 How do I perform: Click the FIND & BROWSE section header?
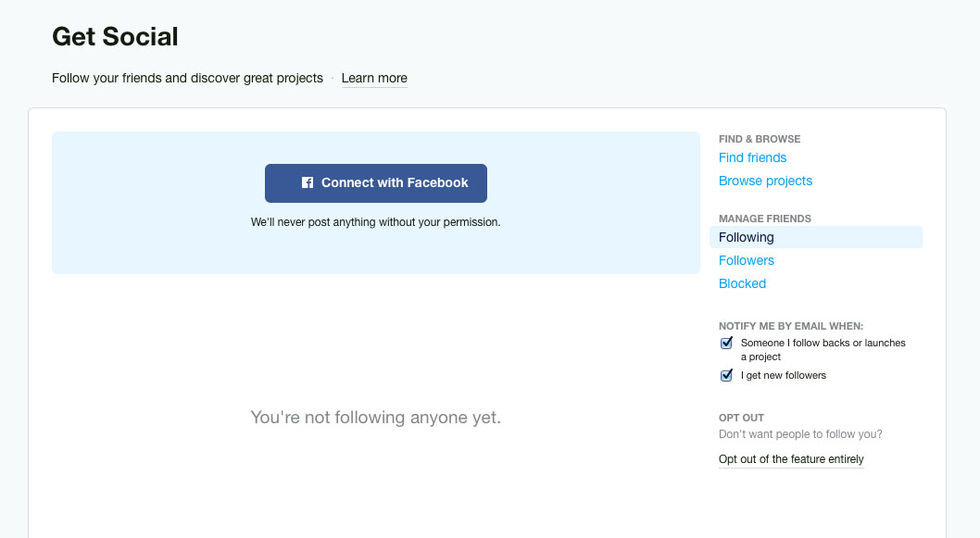[759, 139]
